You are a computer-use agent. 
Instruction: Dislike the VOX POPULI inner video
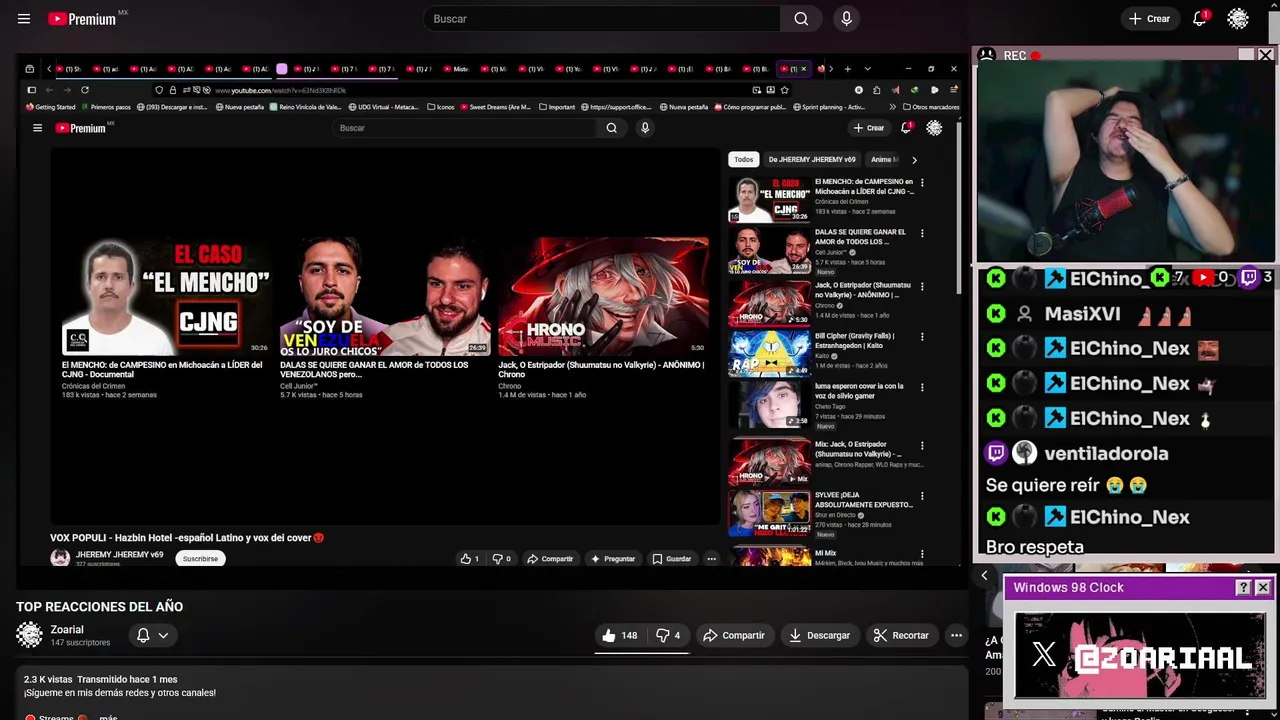tap(501, 559)
